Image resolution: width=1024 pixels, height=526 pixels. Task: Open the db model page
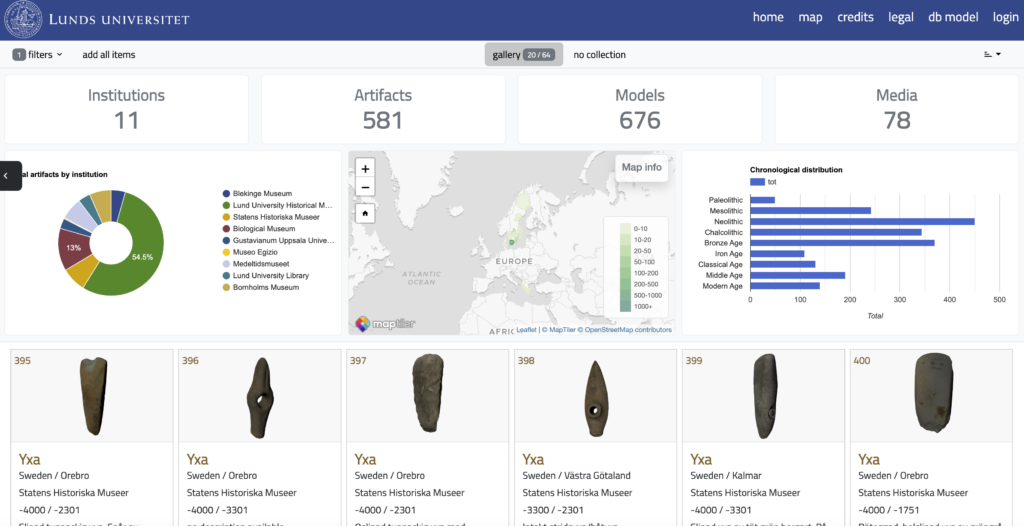tap(953, 18)
